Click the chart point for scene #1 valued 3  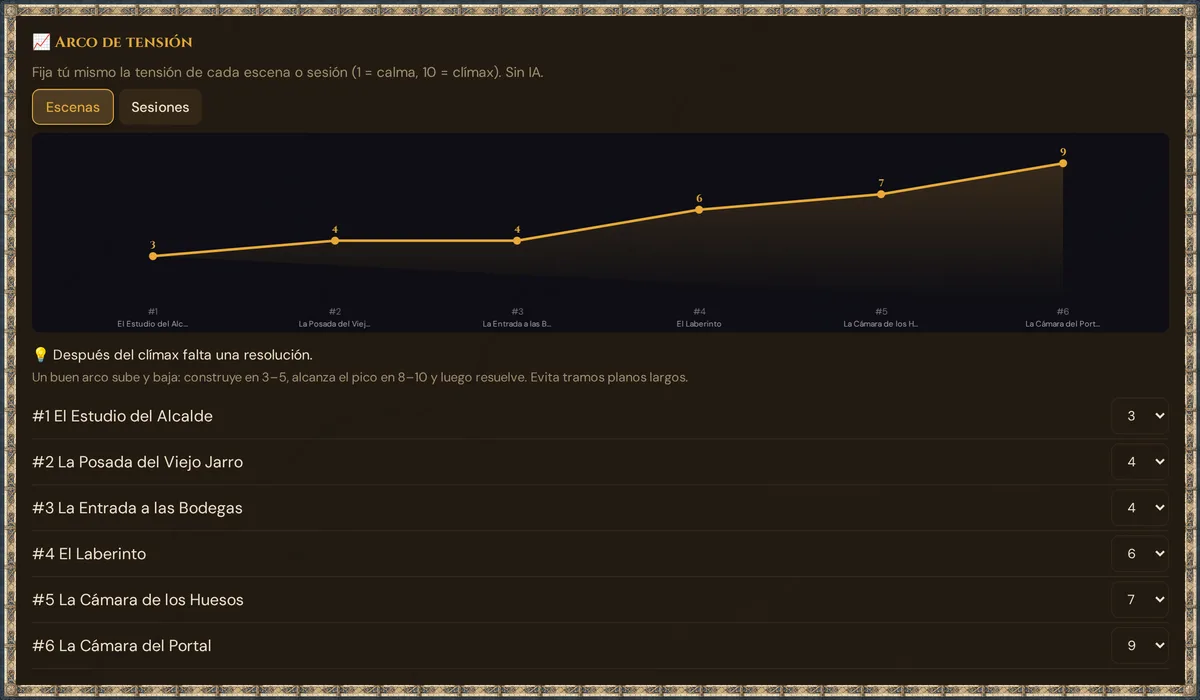(x=153, y=256)
